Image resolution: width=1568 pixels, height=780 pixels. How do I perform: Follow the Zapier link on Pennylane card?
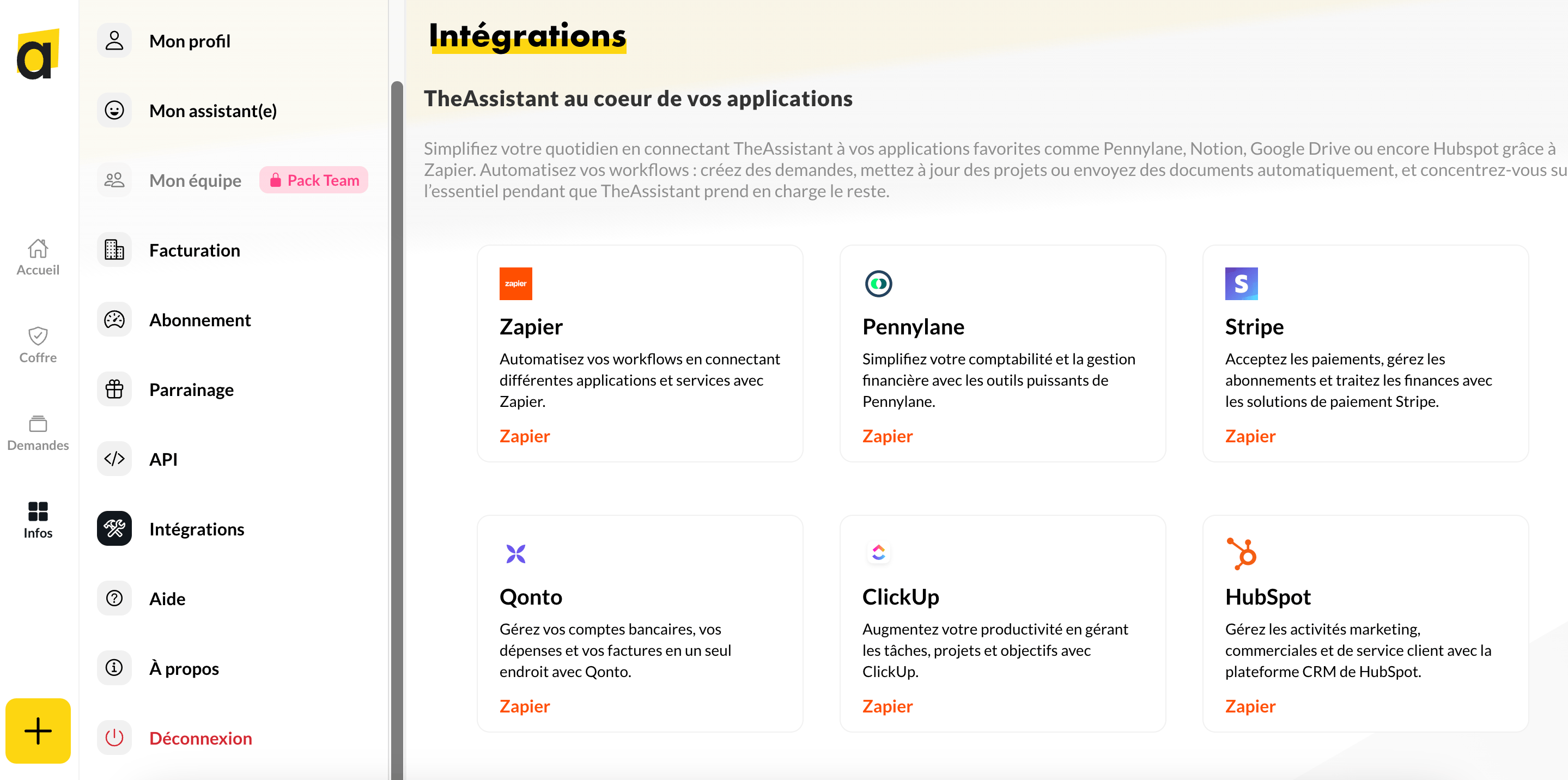[x=887, y=436]
